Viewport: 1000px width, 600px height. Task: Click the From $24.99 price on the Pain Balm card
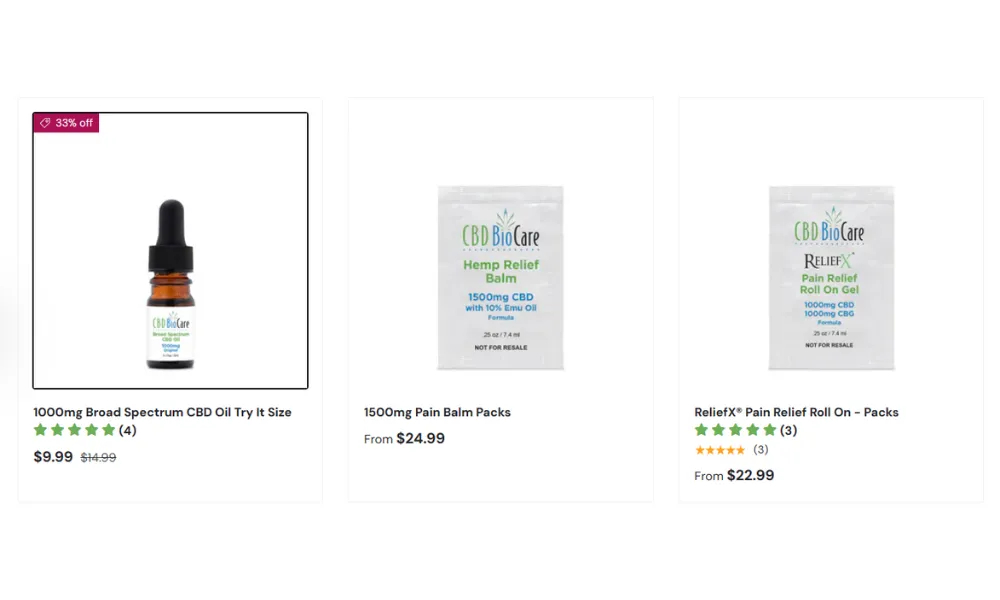point(404,438)
